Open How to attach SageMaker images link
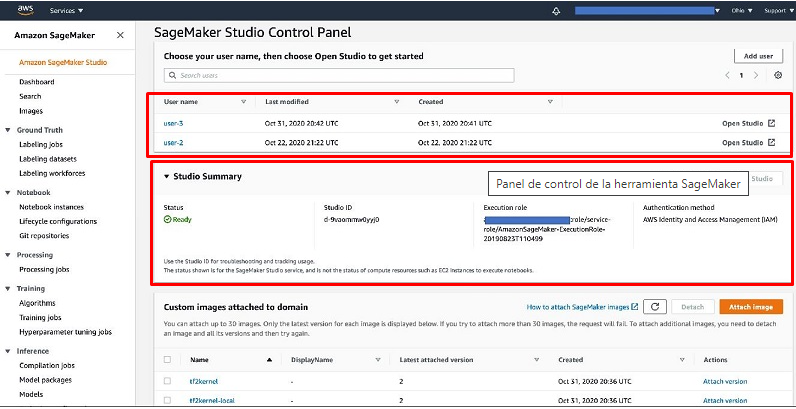The height and width of the screenshot is (409, 796). 582,307
